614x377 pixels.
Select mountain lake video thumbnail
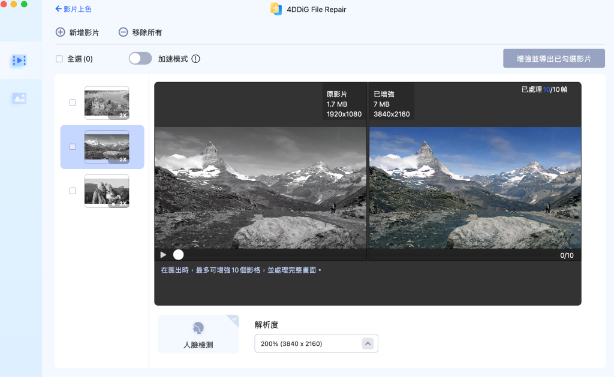click(107, 147)
